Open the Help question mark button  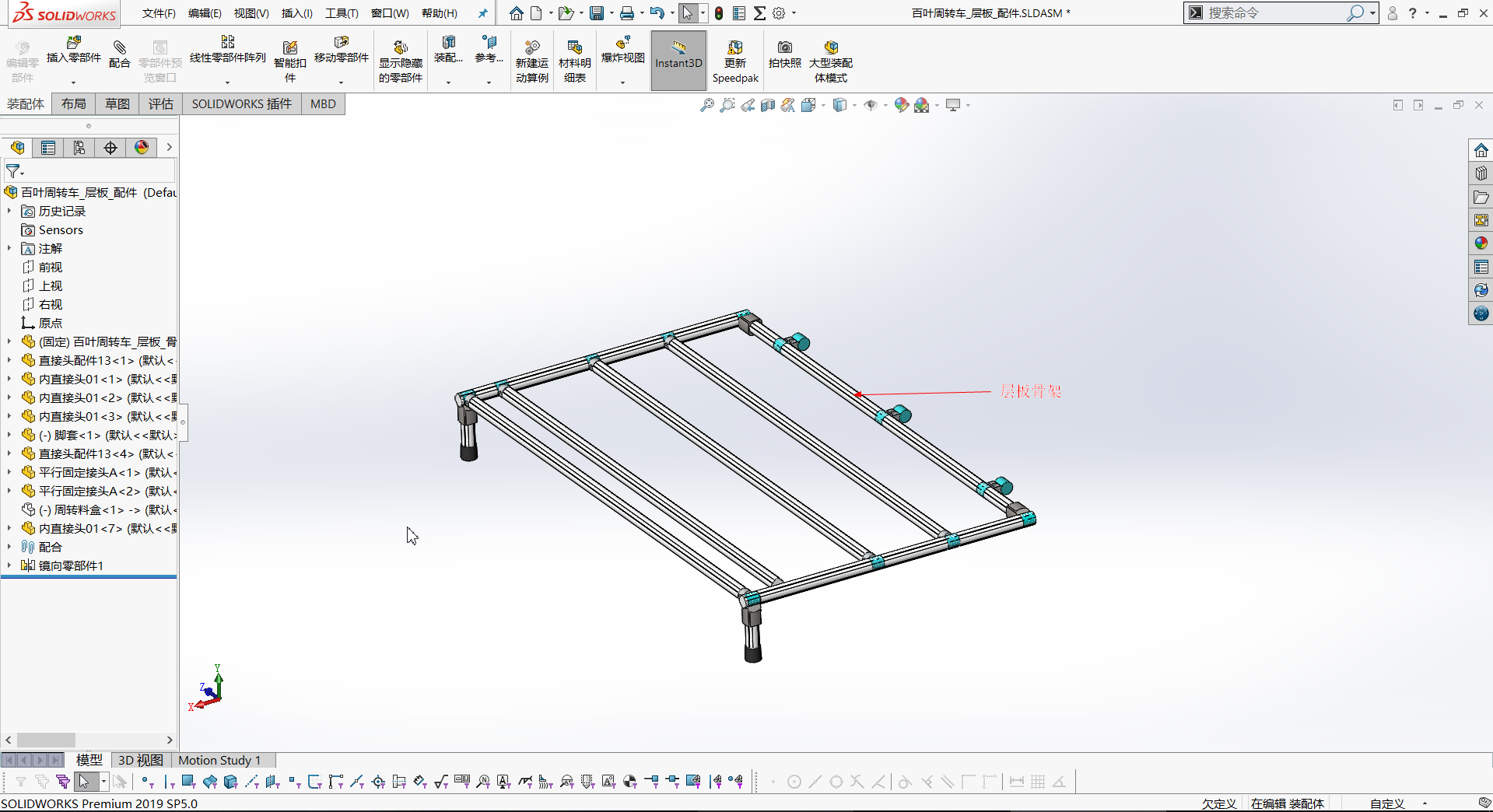pyautogui.click(x=1413, y=13)
